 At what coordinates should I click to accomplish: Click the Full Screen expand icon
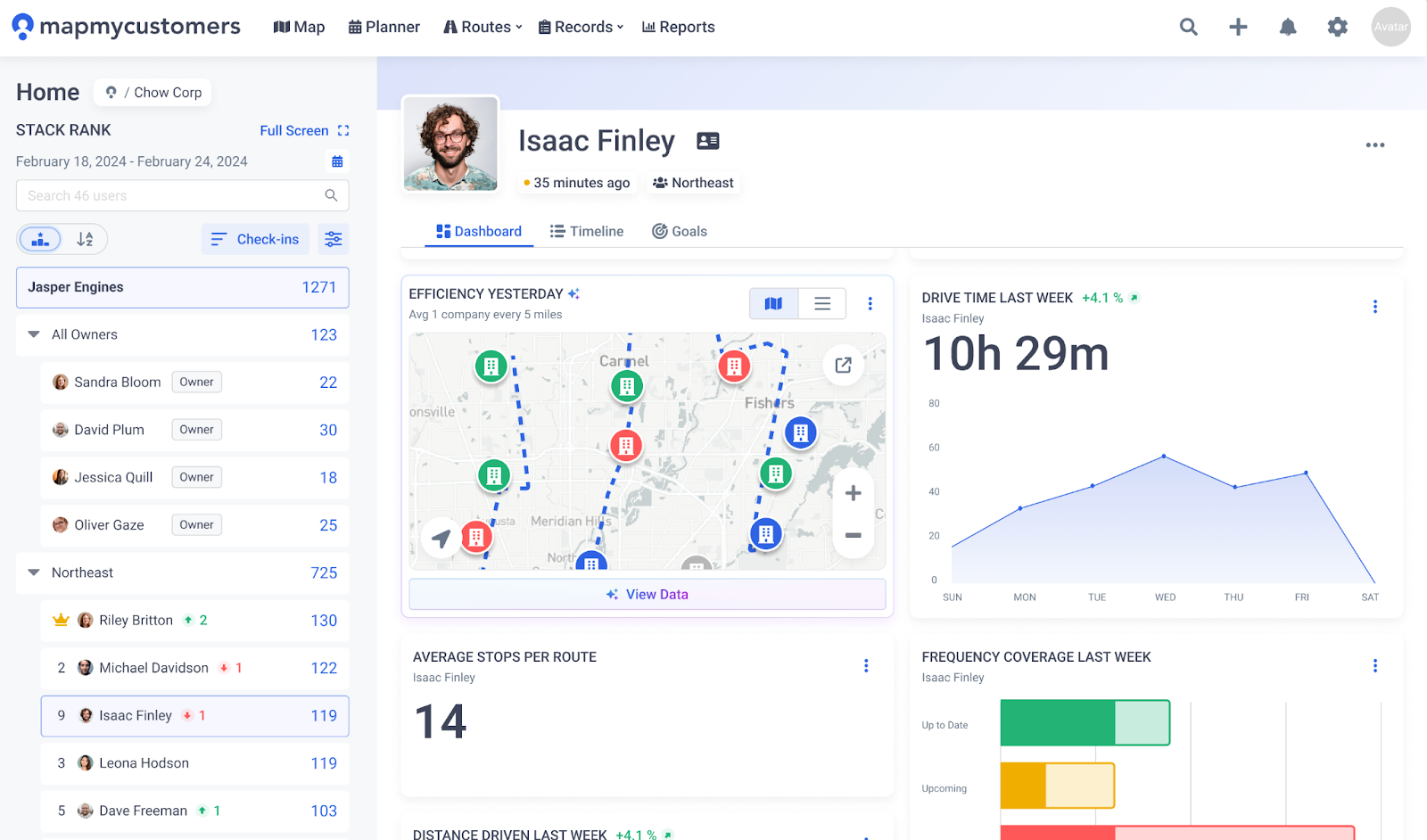tap(343, 130)
